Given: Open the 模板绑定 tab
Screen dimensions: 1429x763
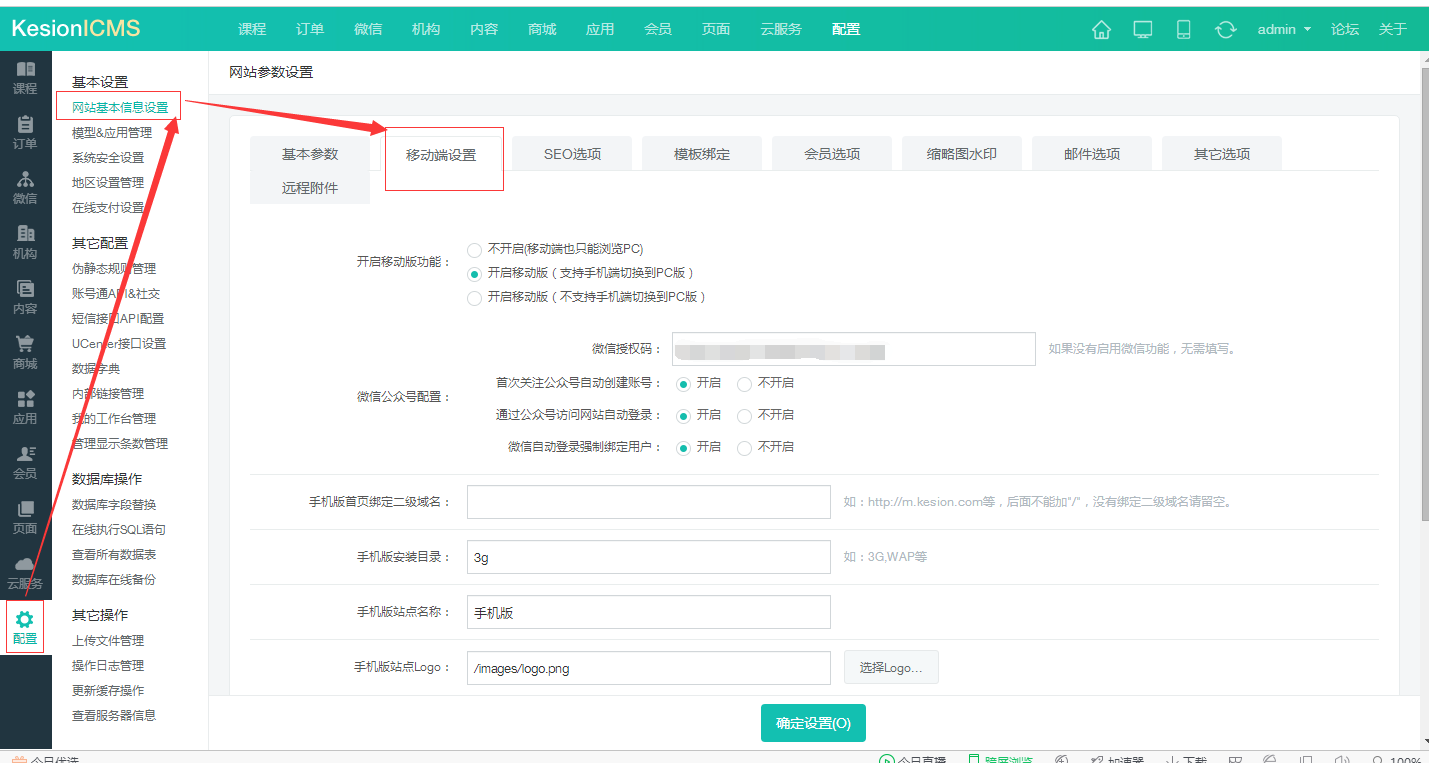Looking at the screenshot, I should [x=701, y=153].
